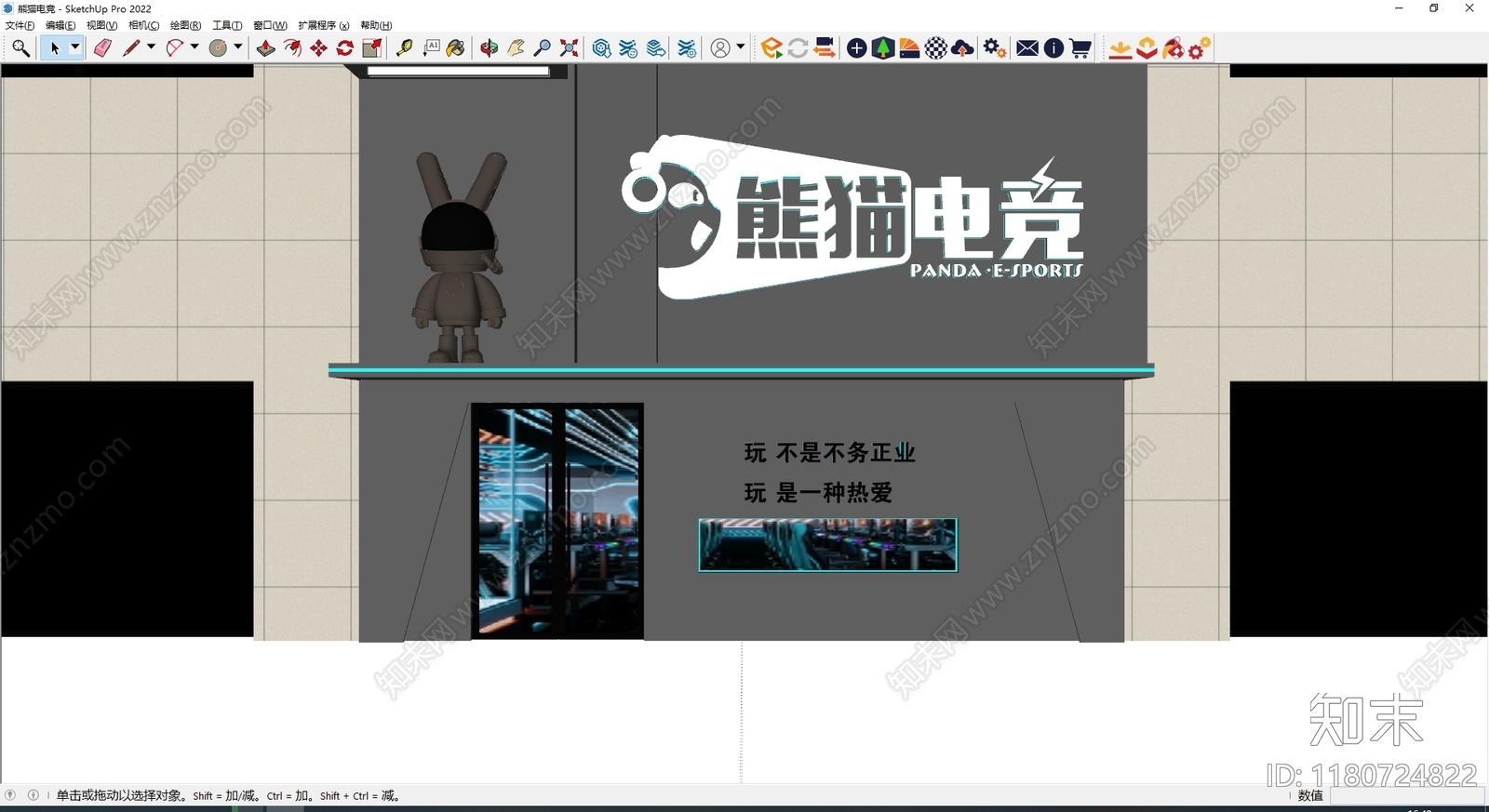
Task: Open the 视图(V) menu
Action: tap(101, 25)
